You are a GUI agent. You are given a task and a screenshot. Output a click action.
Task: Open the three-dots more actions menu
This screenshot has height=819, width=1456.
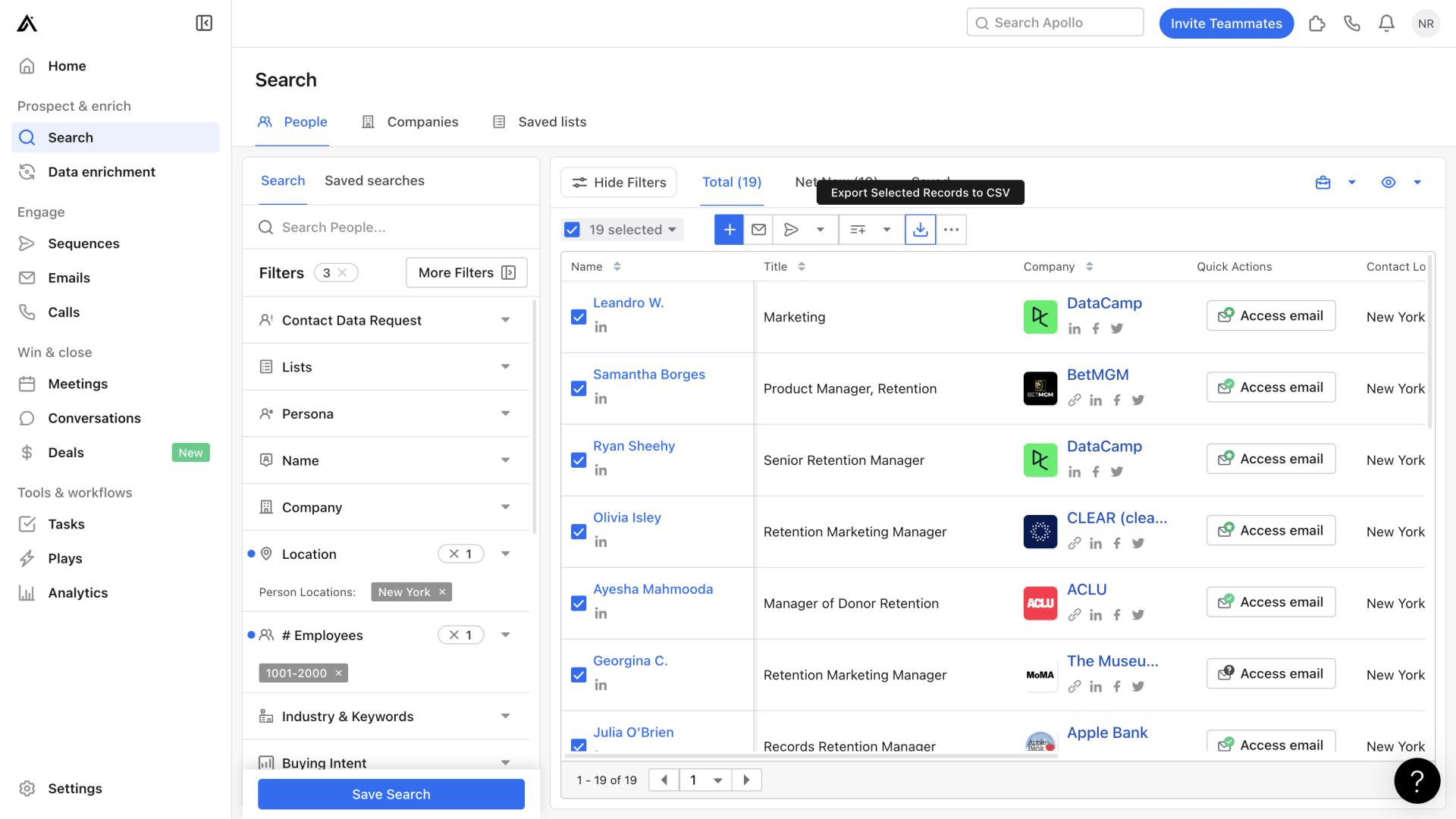951,230
